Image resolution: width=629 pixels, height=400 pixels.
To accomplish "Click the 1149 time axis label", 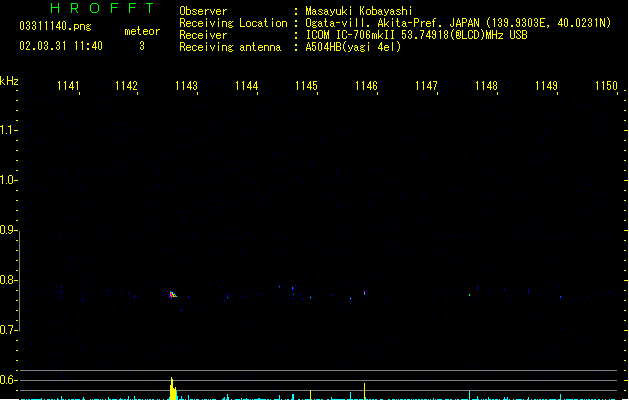I will [x=546, y=86].
